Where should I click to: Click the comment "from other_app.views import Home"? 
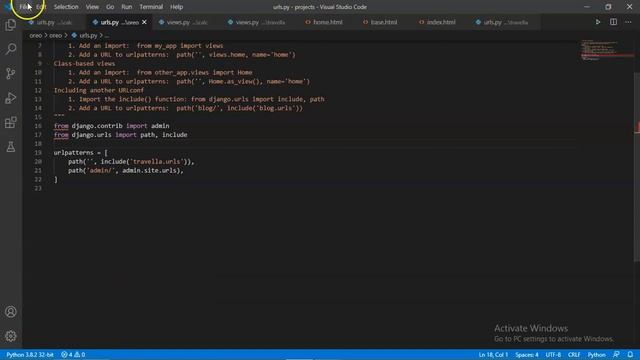[194, 73]
